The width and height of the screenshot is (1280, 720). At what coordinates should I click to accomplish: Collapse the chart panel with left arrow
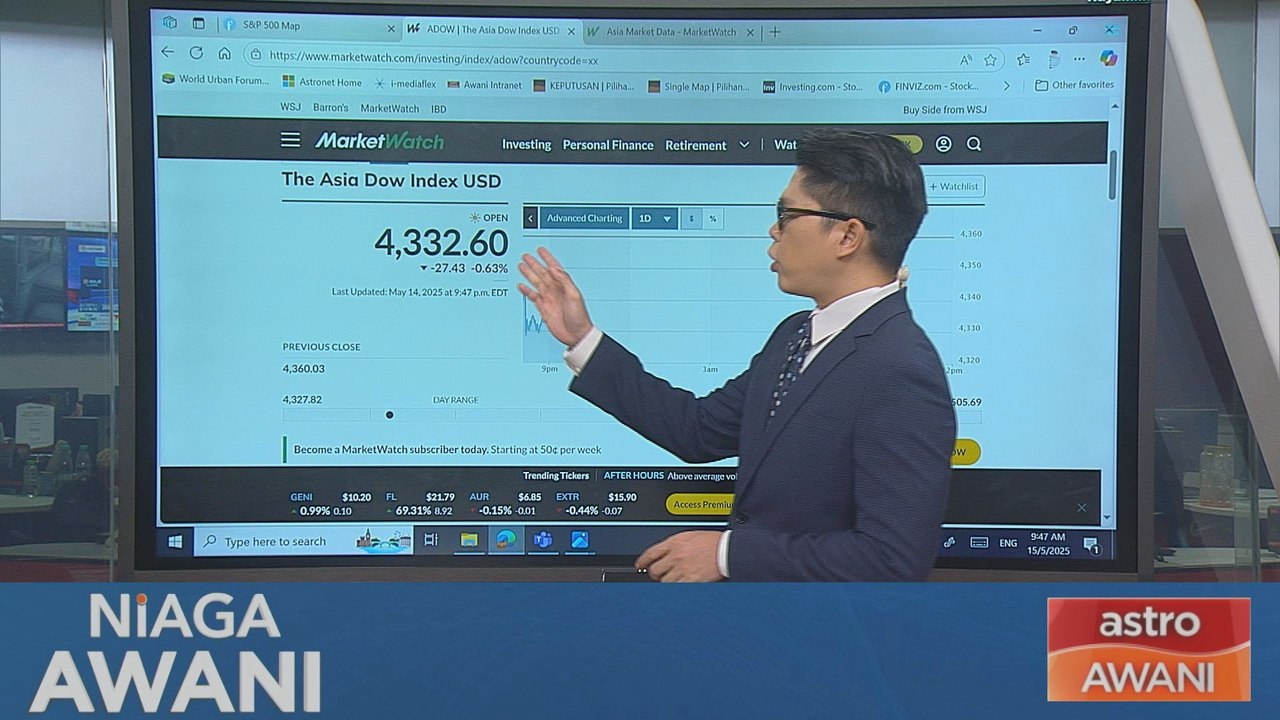point(531,218)
